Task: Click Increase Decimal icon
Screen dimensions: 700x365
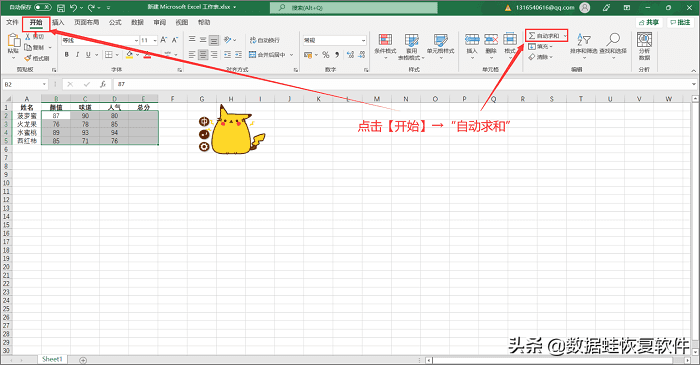Action: [x=350, y=54]
